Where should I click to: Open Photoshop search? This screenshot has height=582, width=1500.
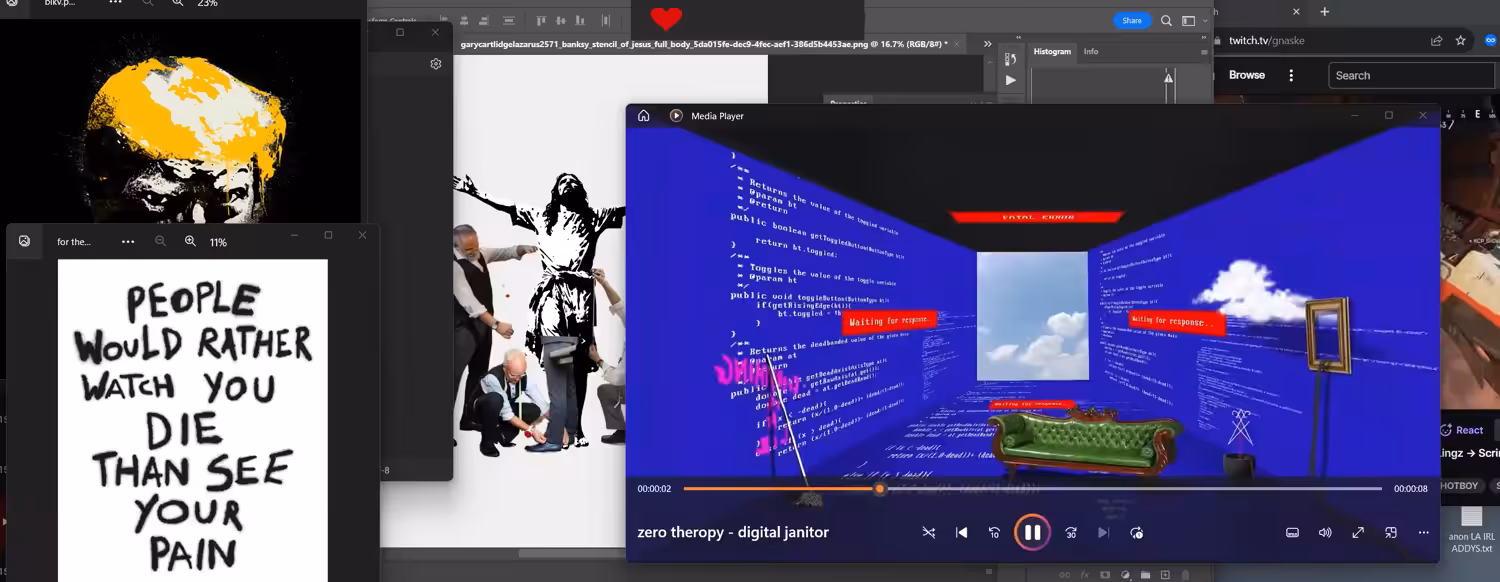click(x=1166, y=20)
